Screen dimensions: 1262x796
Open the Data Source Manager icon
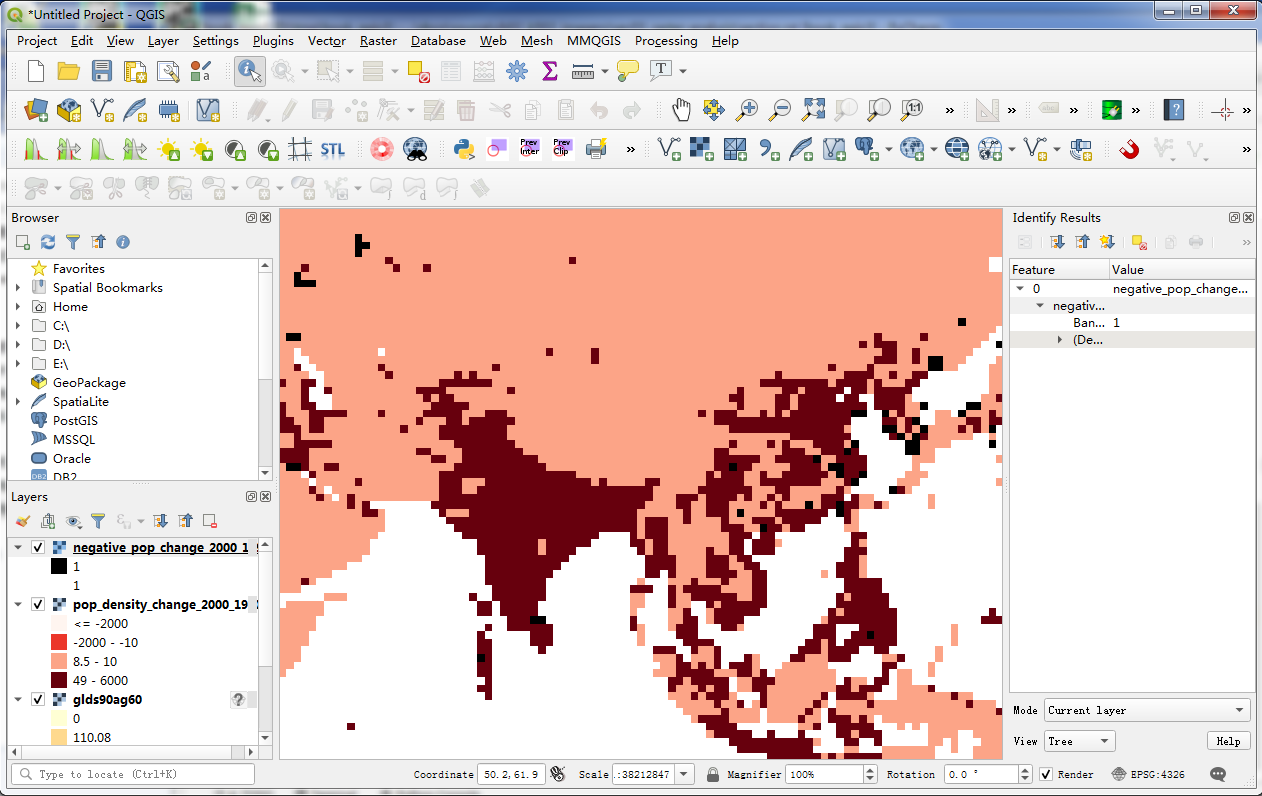pyautogui.click(x=36, y=109)
